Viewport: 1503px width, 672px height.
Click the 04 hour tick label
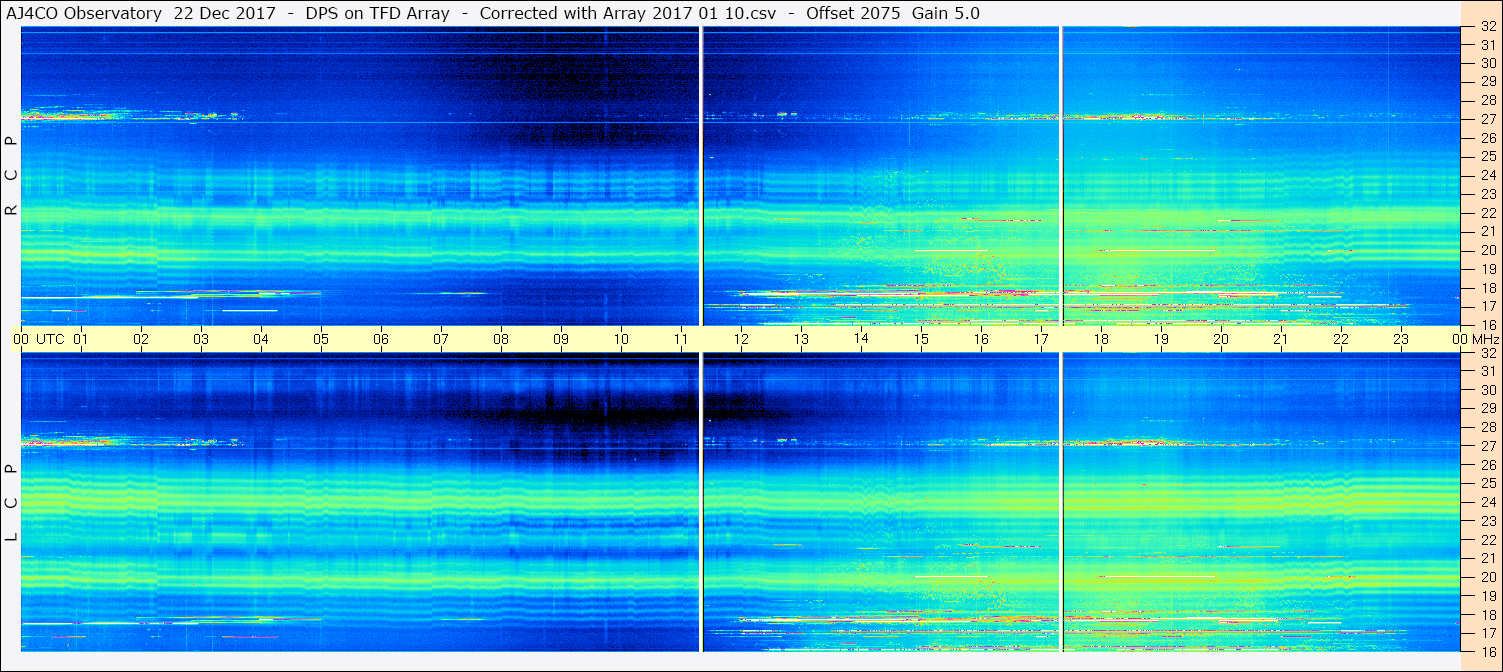[261, 339]
